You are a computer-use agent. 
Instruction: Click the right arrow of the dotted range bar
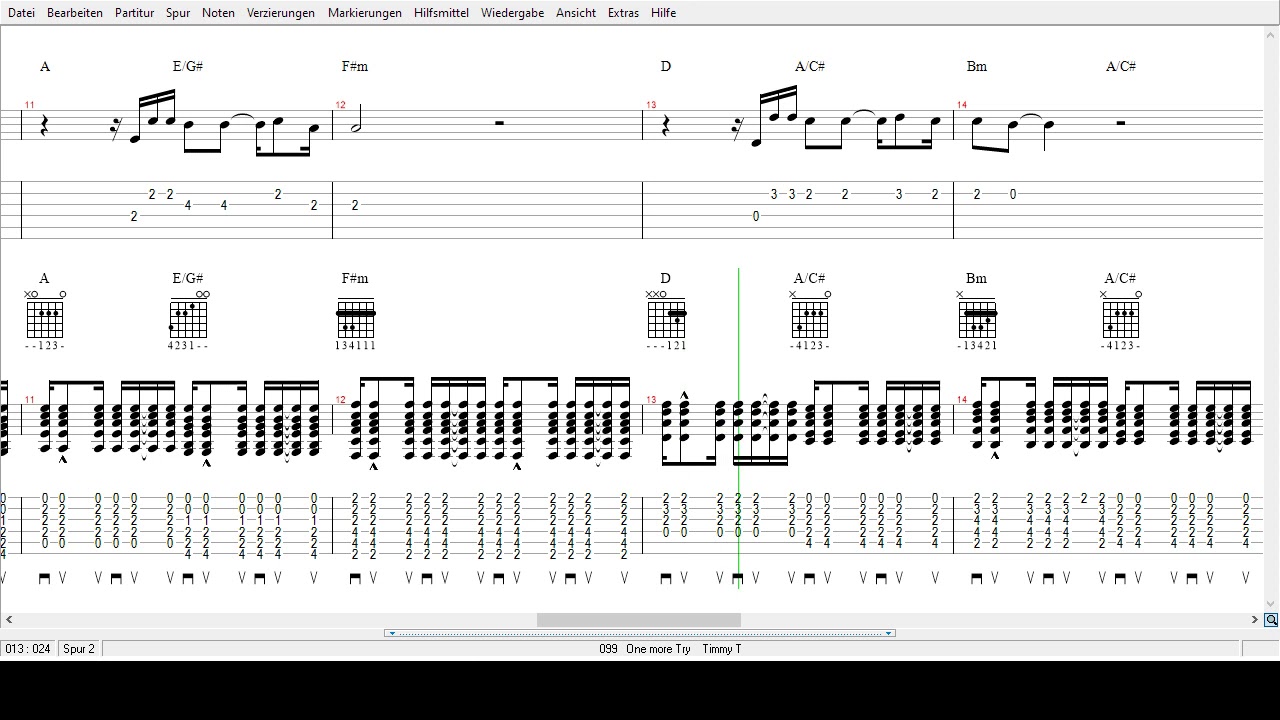(888, 633)
